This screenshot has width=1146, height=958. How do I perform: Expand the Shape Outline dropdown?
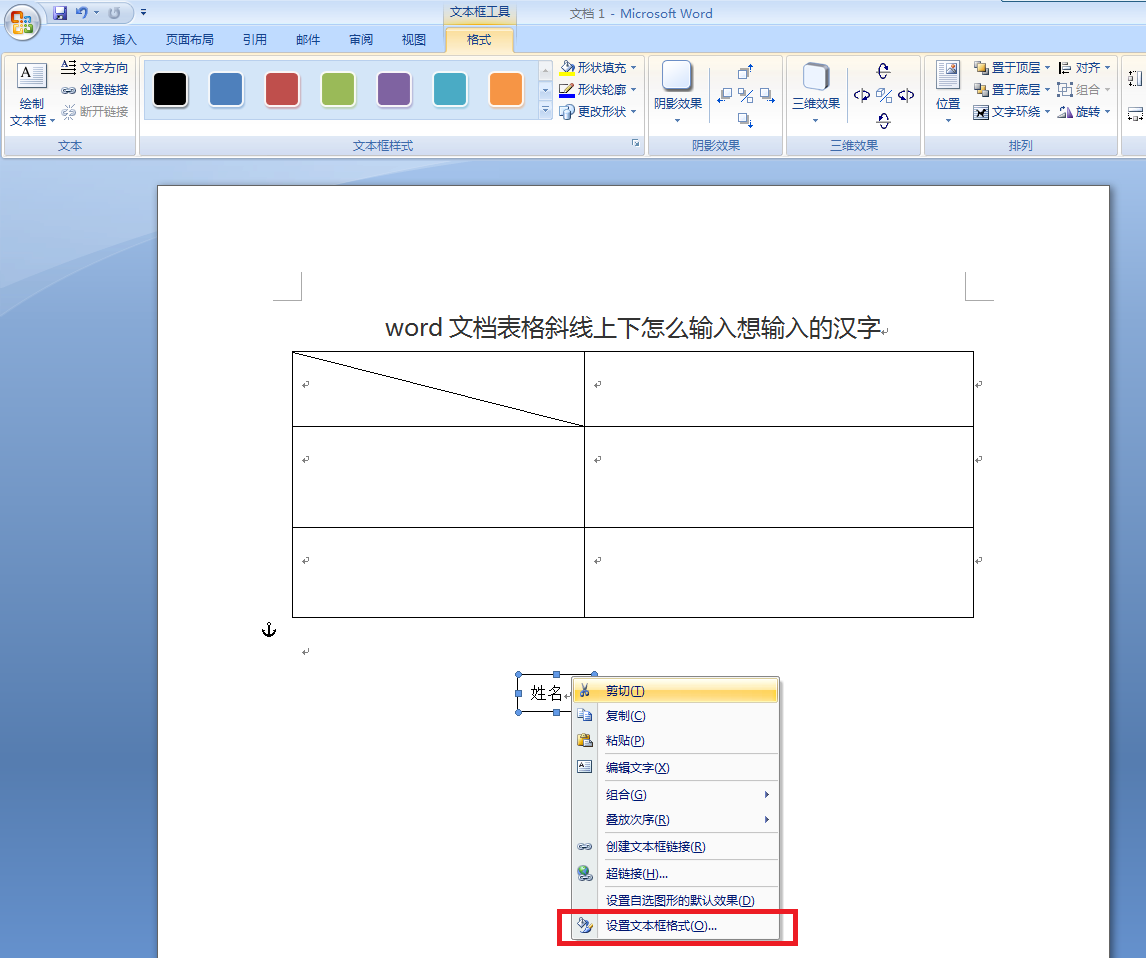click(634, 90)
